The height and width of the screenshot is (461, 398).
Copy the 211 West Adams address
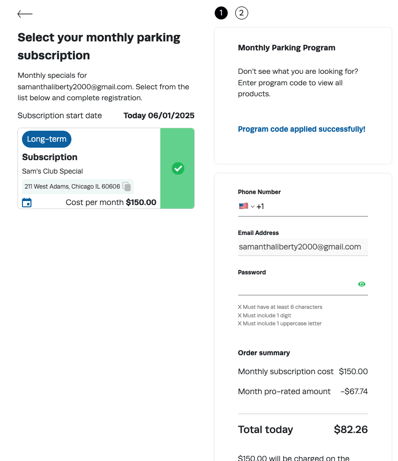(x=127, y=186)
